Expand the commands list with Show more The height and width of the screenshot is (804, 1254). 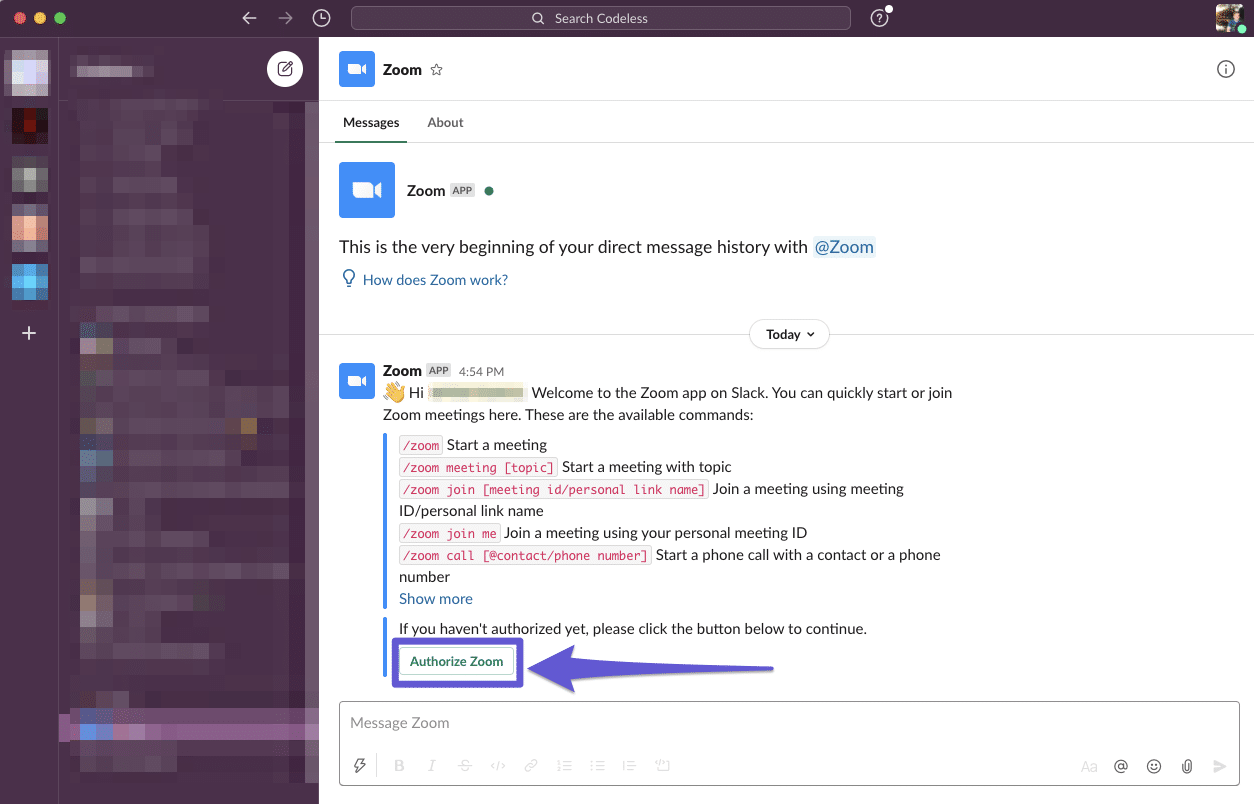point(435,598)
